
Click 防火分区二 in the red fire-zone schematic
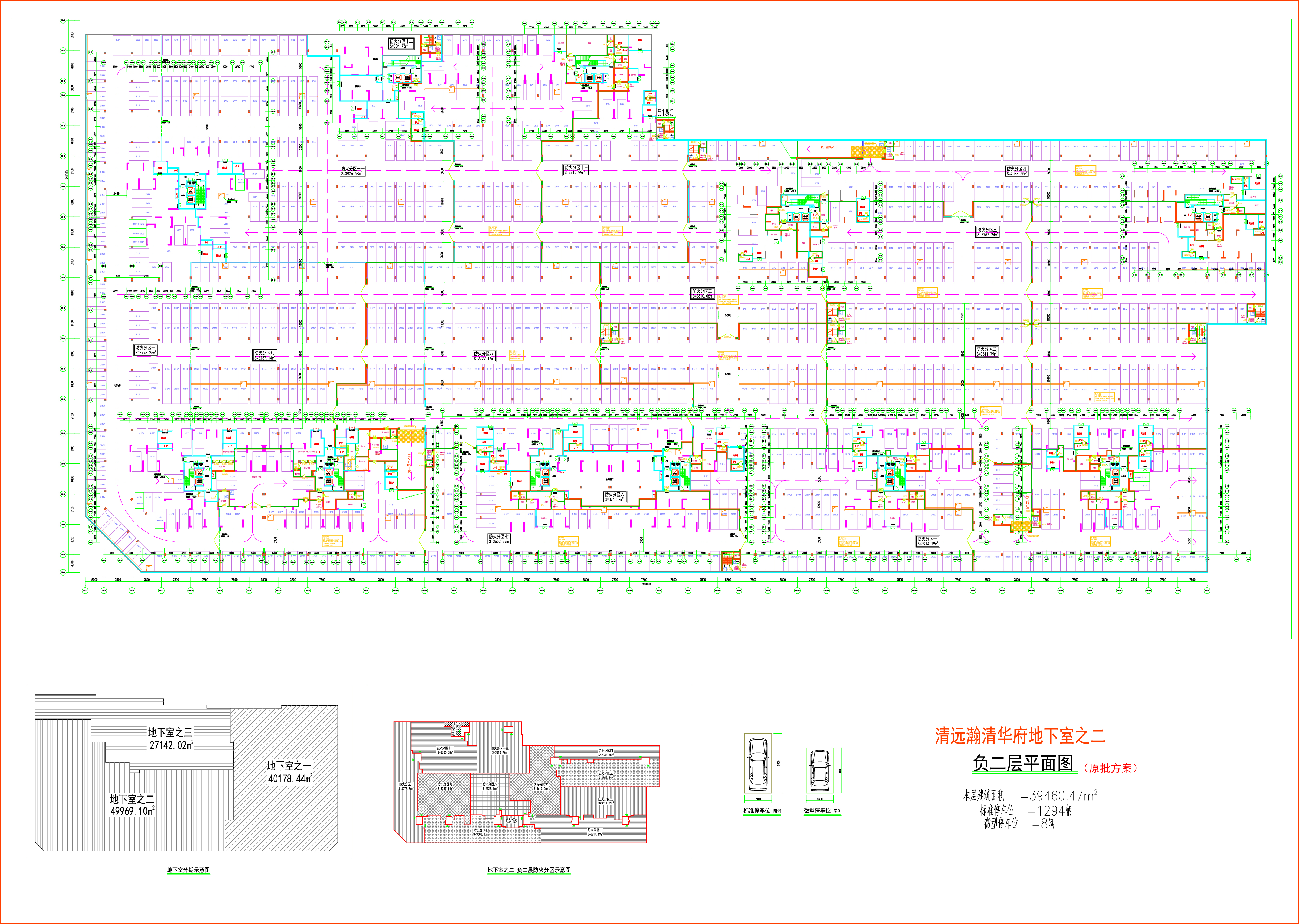(605, 801)
